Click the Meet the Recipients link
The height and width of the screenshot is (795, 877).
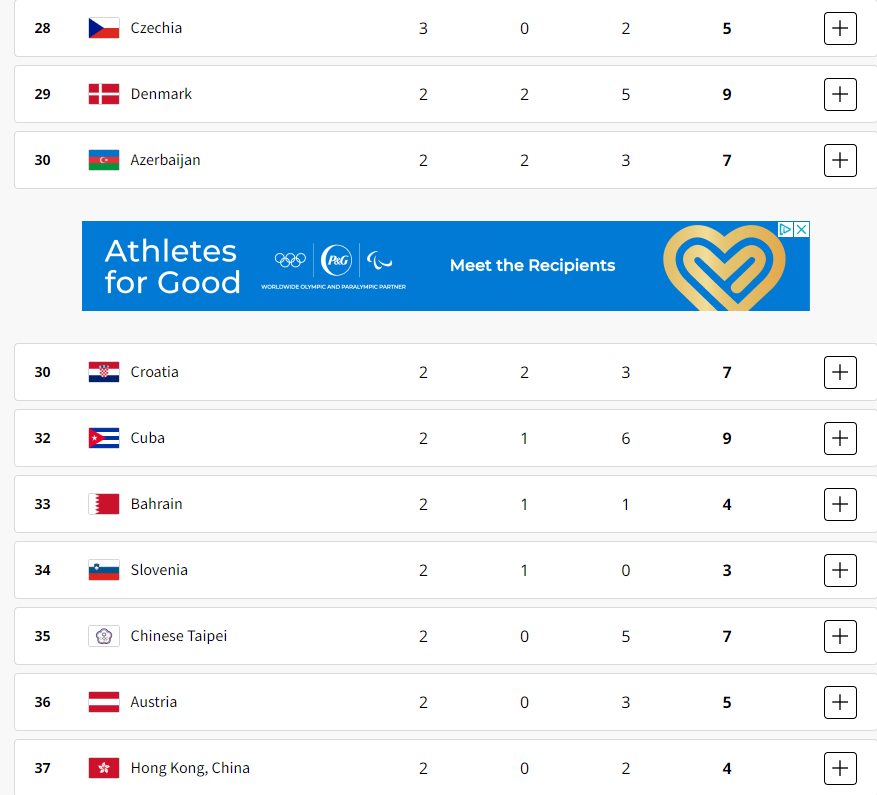[532, 265]
